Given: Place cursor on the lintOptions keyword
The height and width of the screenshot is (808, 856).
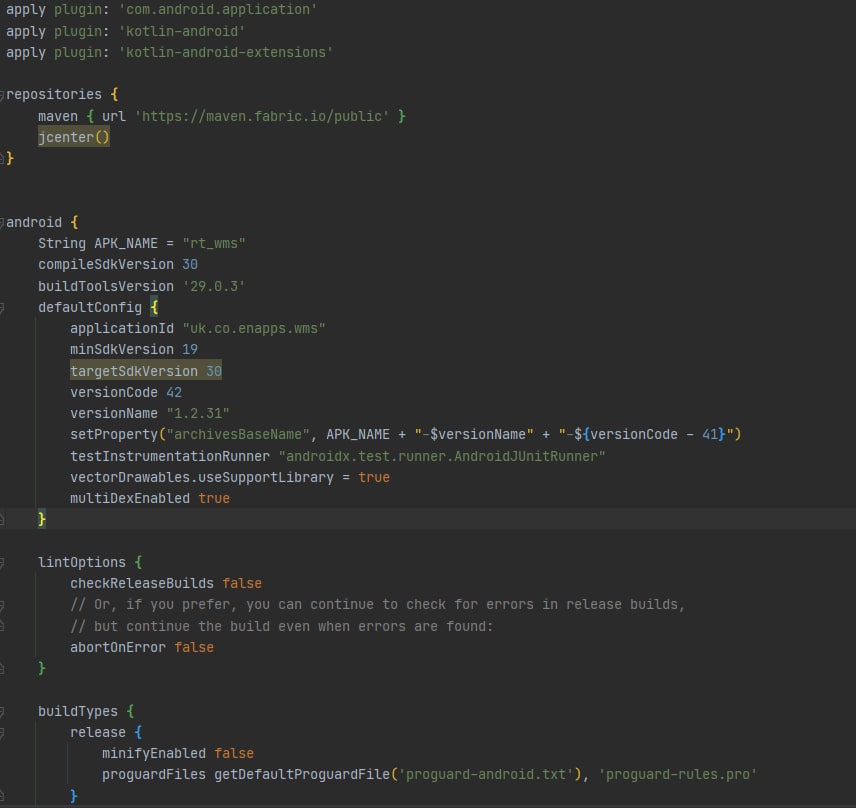Looking at the screenshot, I should [82, 562].
